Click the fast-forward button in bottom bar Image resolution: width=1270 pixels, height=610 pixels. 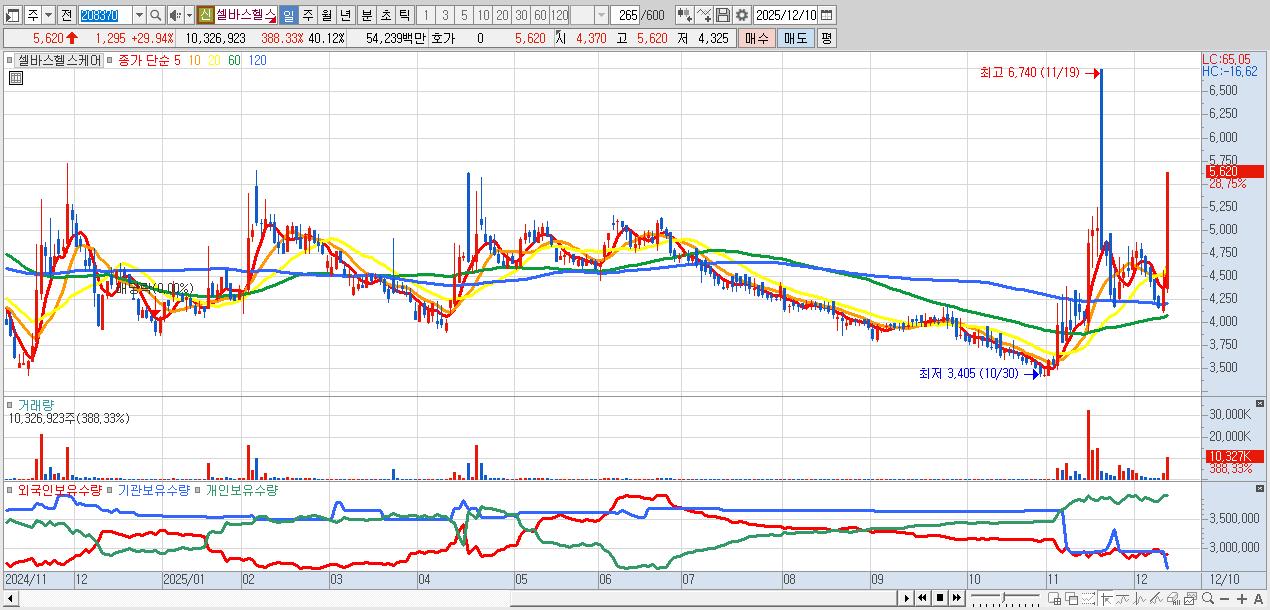(956, 598)
